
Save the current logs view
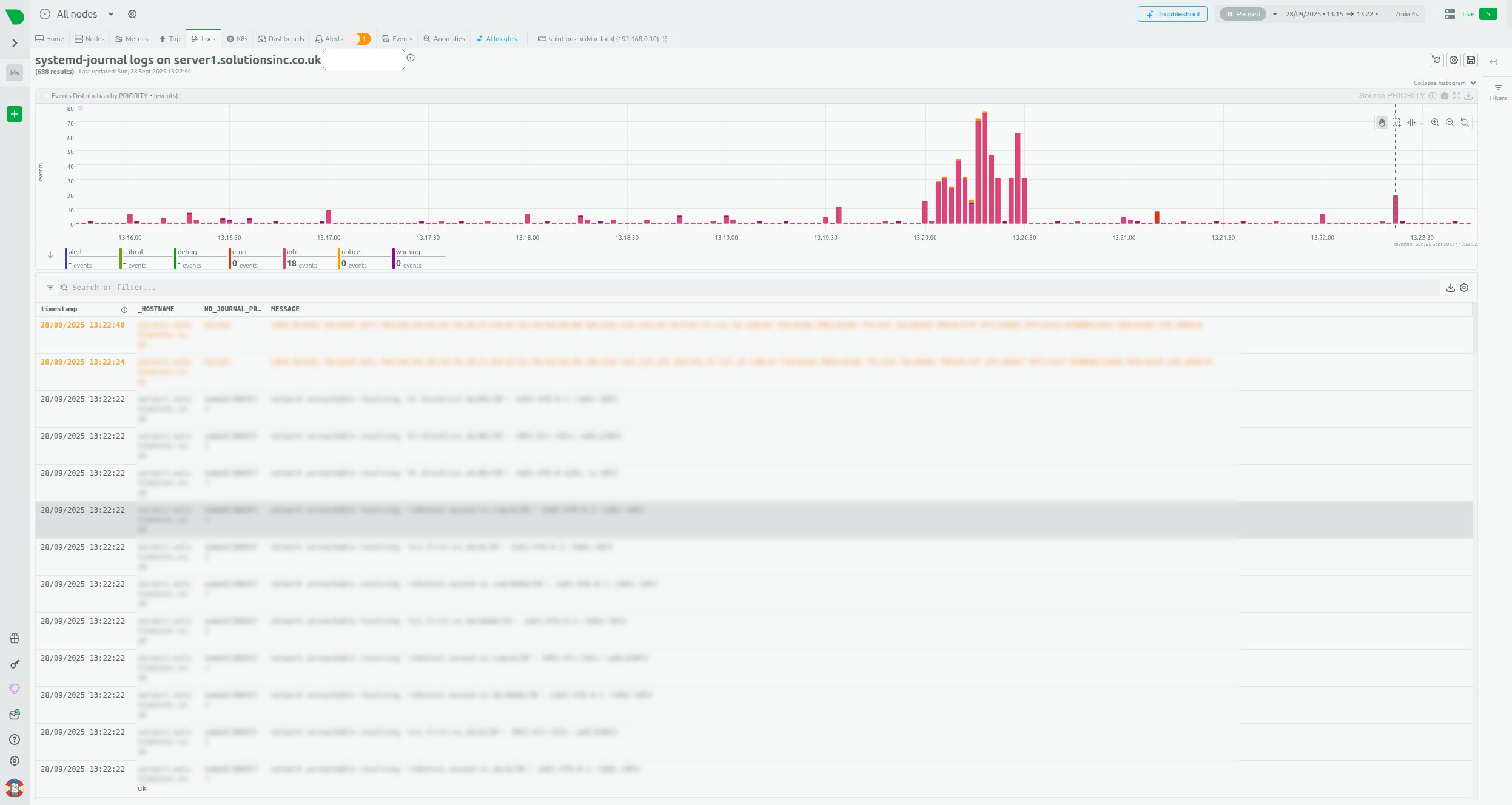1470,60
